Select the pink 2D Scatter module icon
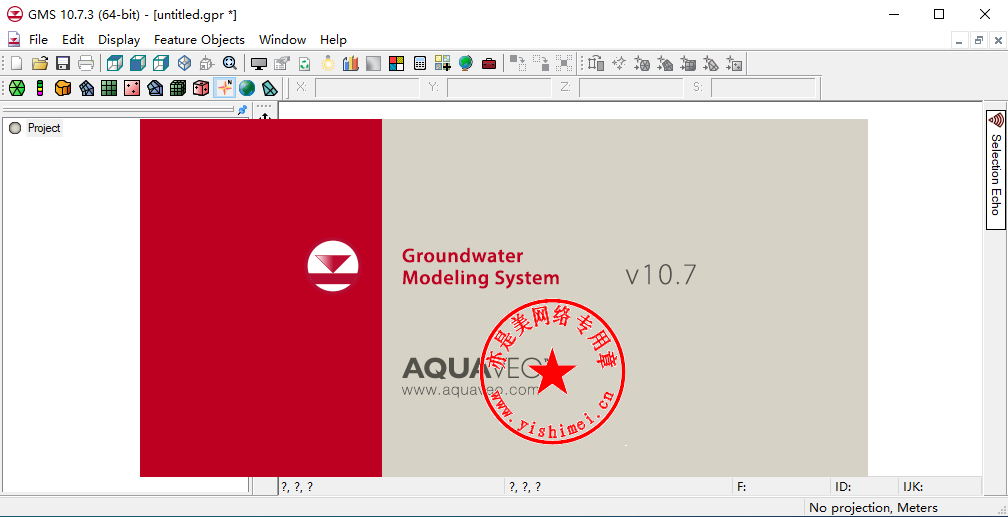The width and height of the screenshot is (1008, 517). click(132, 87)
